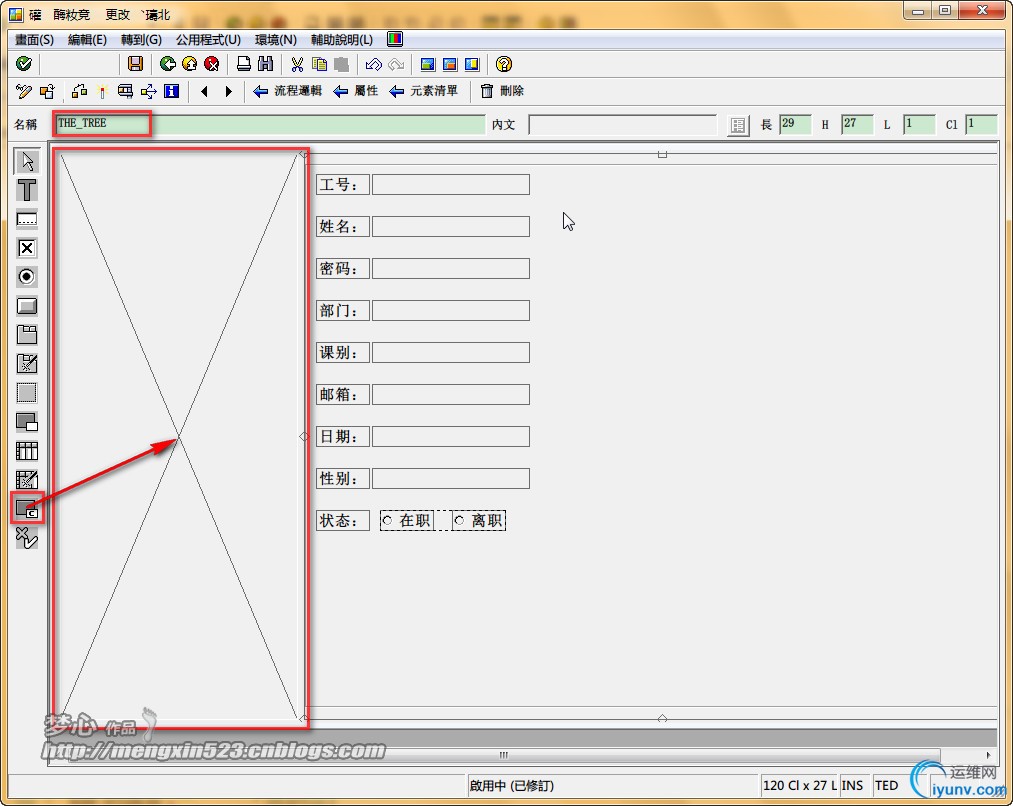Select the 状态 label element
1013x806 pixels.
pyautogui.click(x=343, y=520)
